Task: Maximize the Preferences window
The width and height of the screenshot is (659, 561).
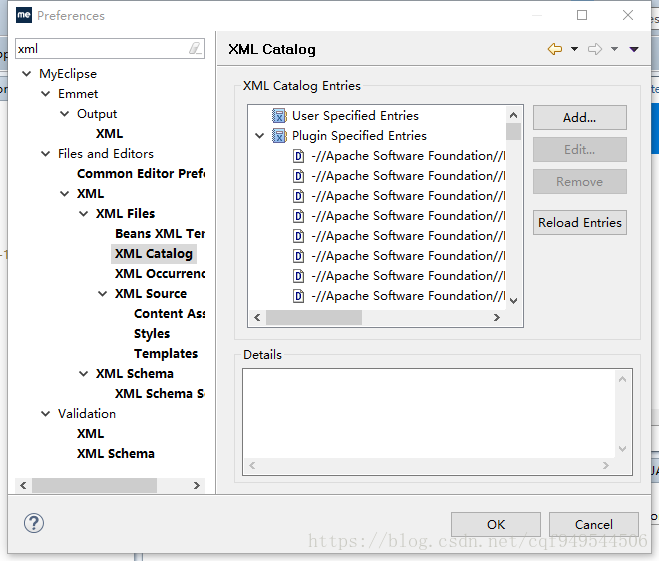Action: coord(582,16)
